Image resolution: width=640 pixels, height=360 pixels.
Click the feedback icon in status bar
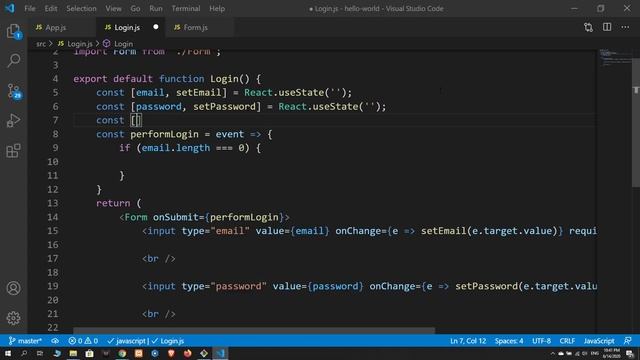(x=628, y=341)
